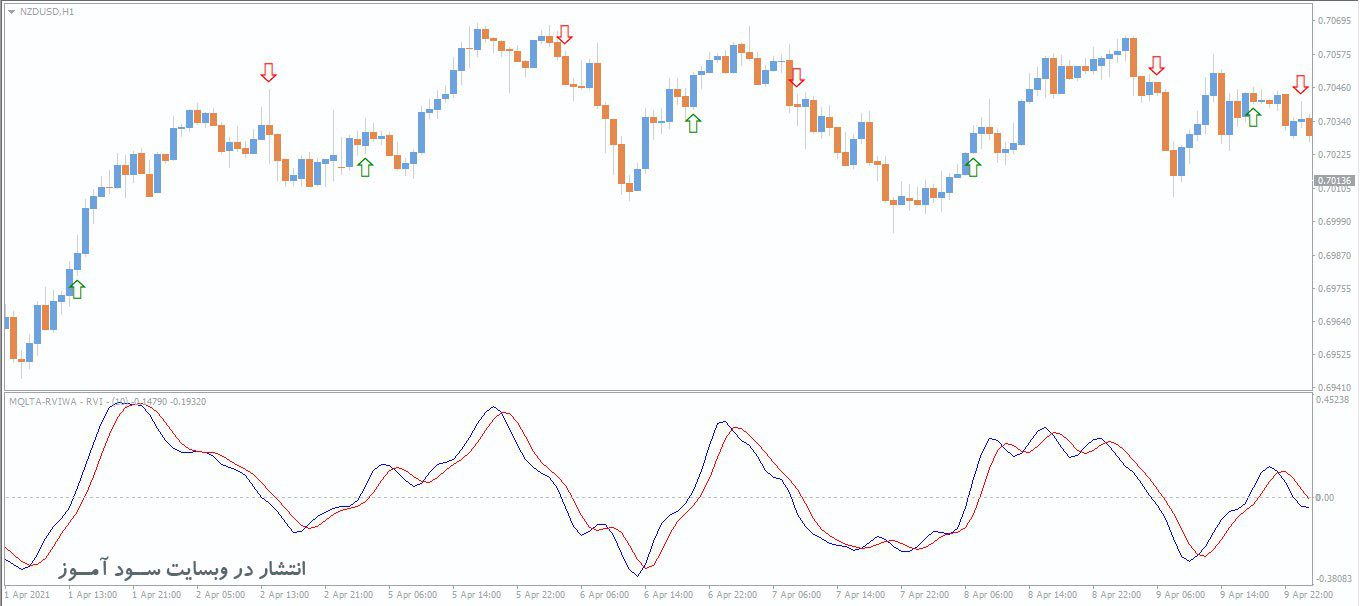
Task: Select the last red sell arrow near 9 Apr 22:00
Action: [1300, 85]
